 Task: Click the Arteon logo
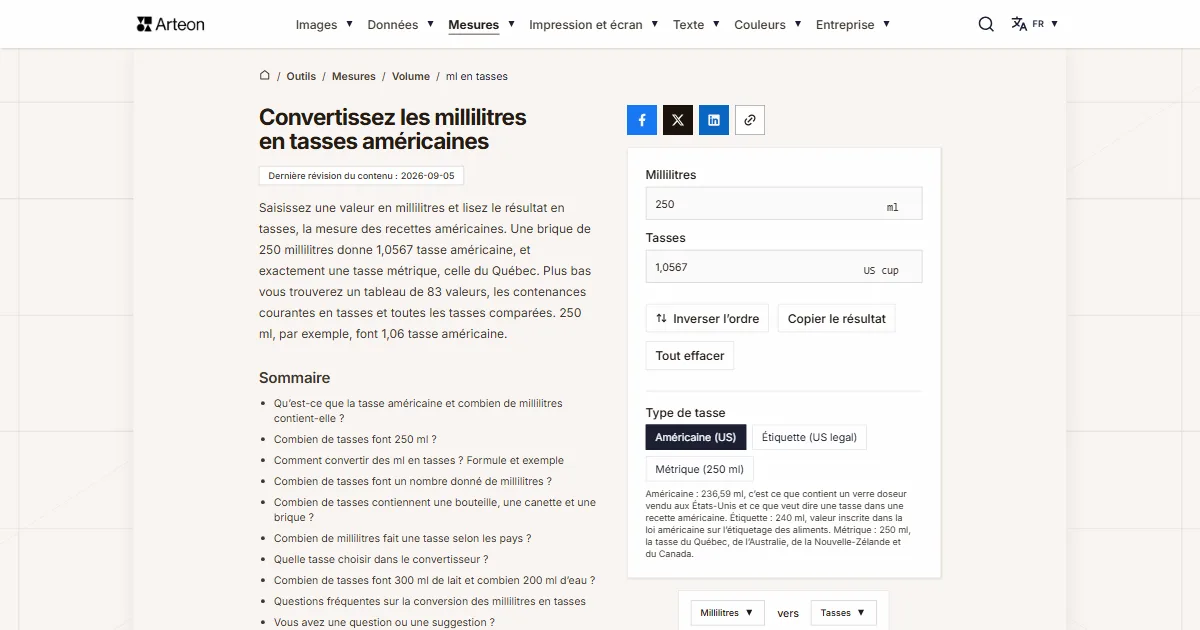(x=171, y=24)
